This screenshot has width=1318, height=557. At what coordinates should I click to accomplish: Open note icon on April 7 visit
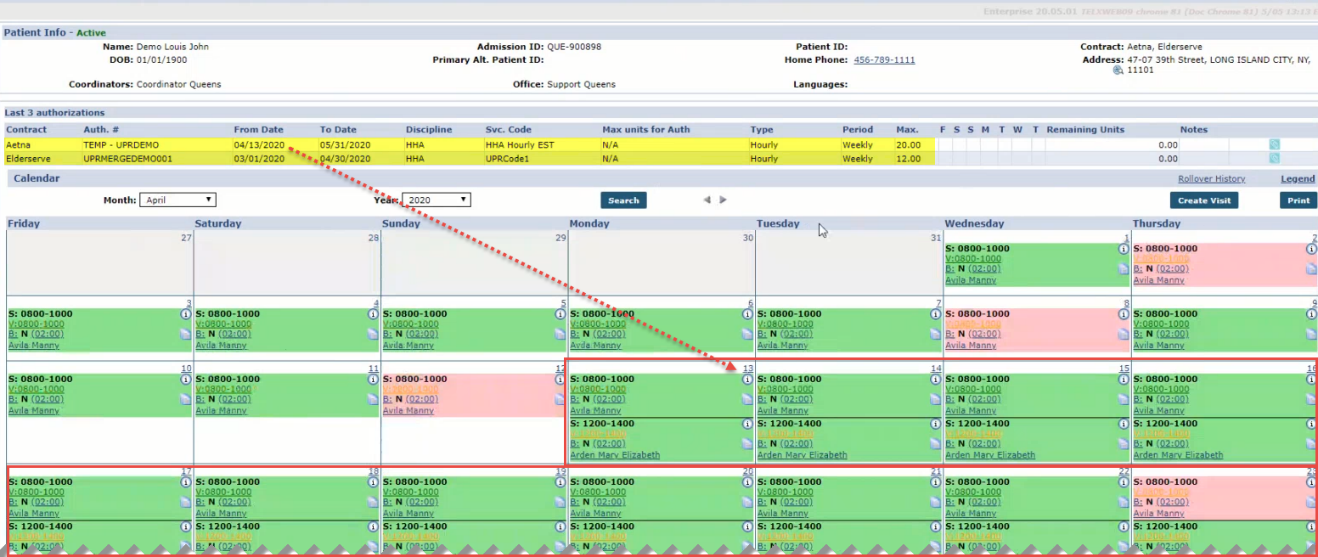(937, 334)
